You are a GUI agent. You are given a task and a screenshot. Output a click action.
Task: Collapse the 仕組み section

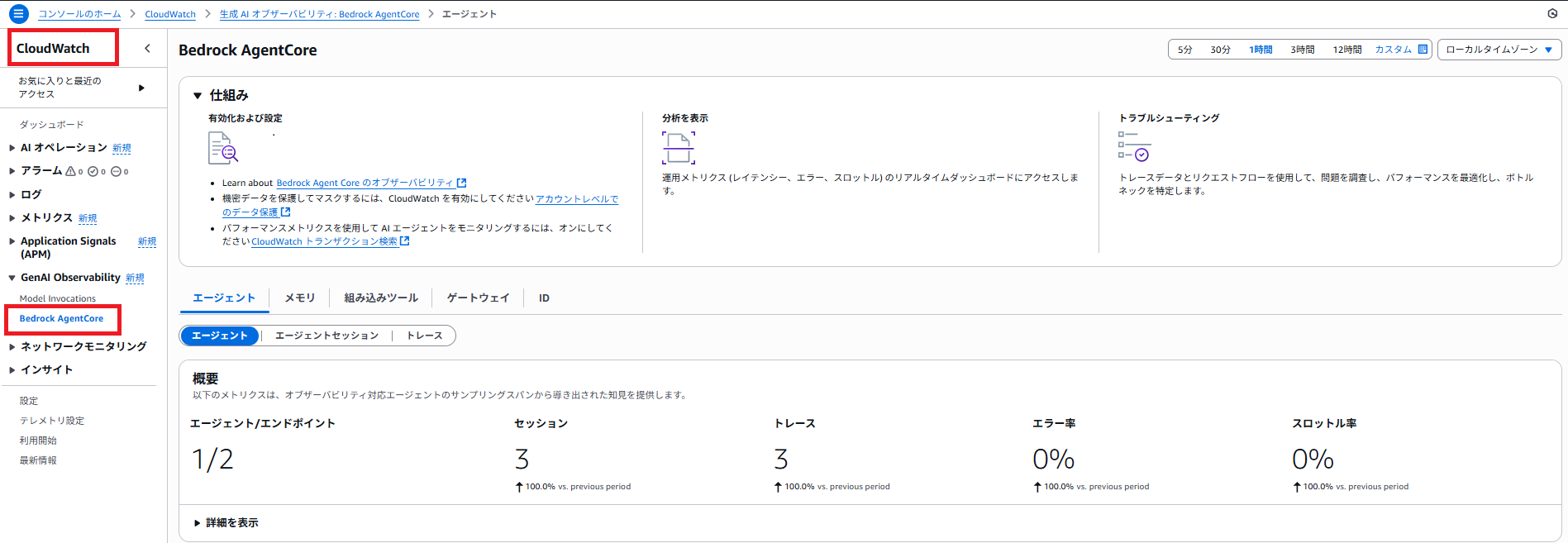pyautogui.click(x=198, y=96)
